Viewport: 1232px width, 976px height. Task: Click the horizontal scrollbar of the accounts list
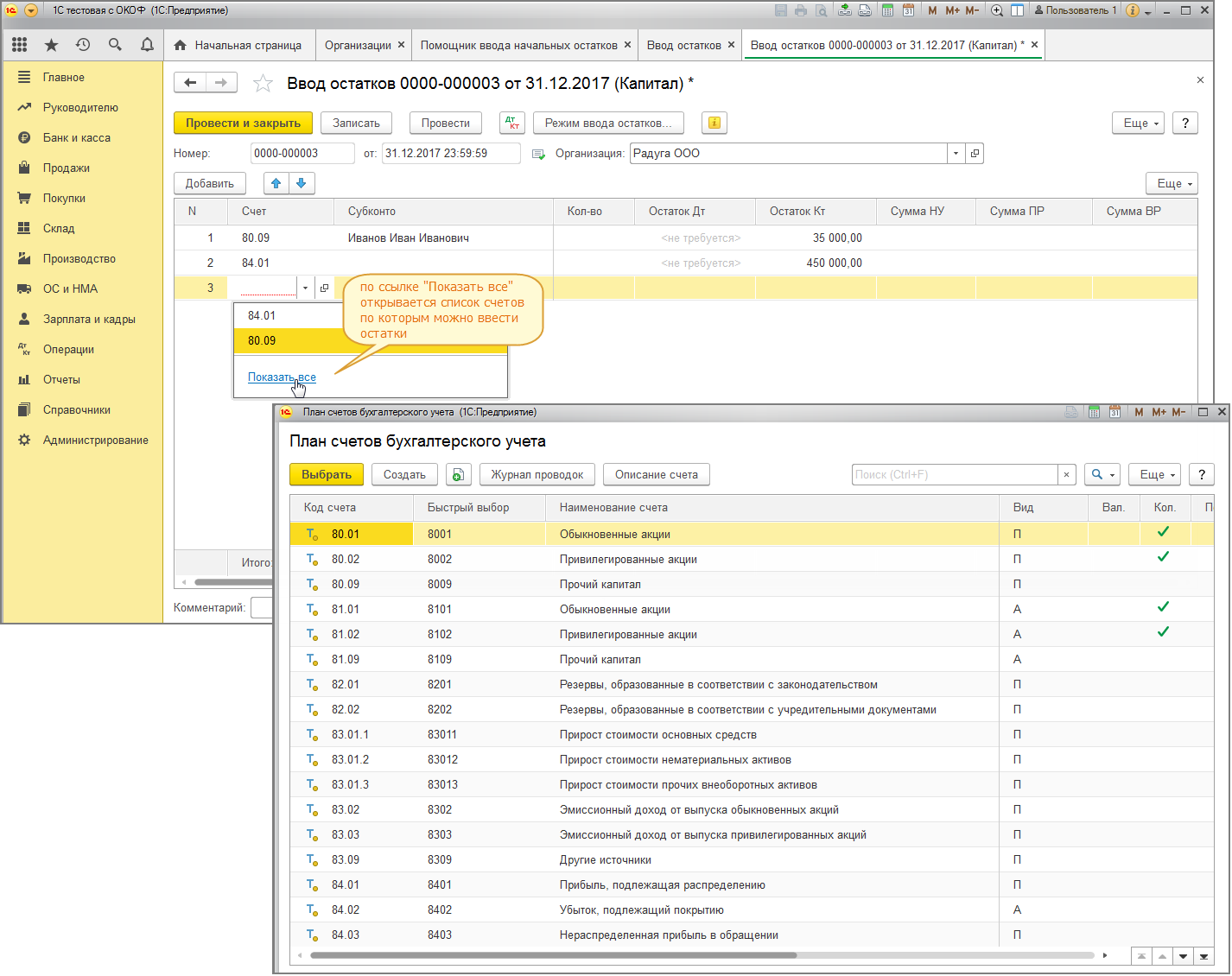click(x=553, y=955)
